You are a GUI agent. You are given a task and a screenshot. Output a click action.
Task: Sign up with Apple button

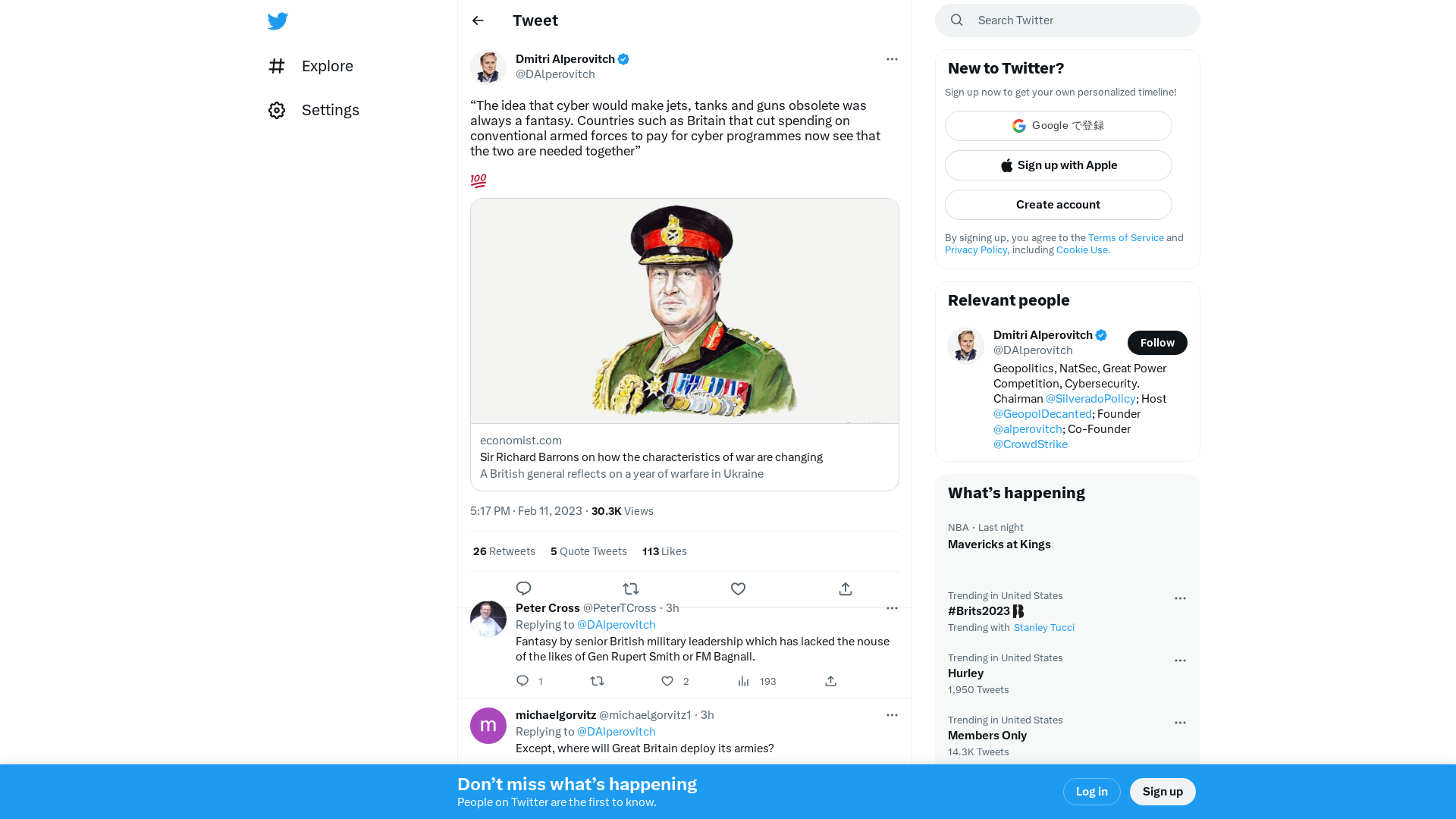click(1058, 165)
